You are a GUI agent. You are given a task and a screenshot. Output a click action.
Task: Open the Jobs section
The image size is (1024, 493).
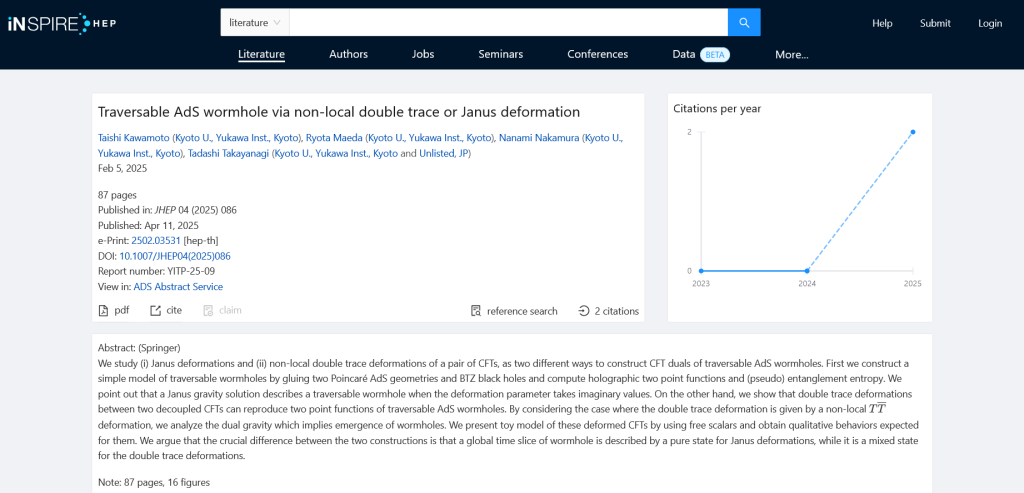click(x=423, y=54)
